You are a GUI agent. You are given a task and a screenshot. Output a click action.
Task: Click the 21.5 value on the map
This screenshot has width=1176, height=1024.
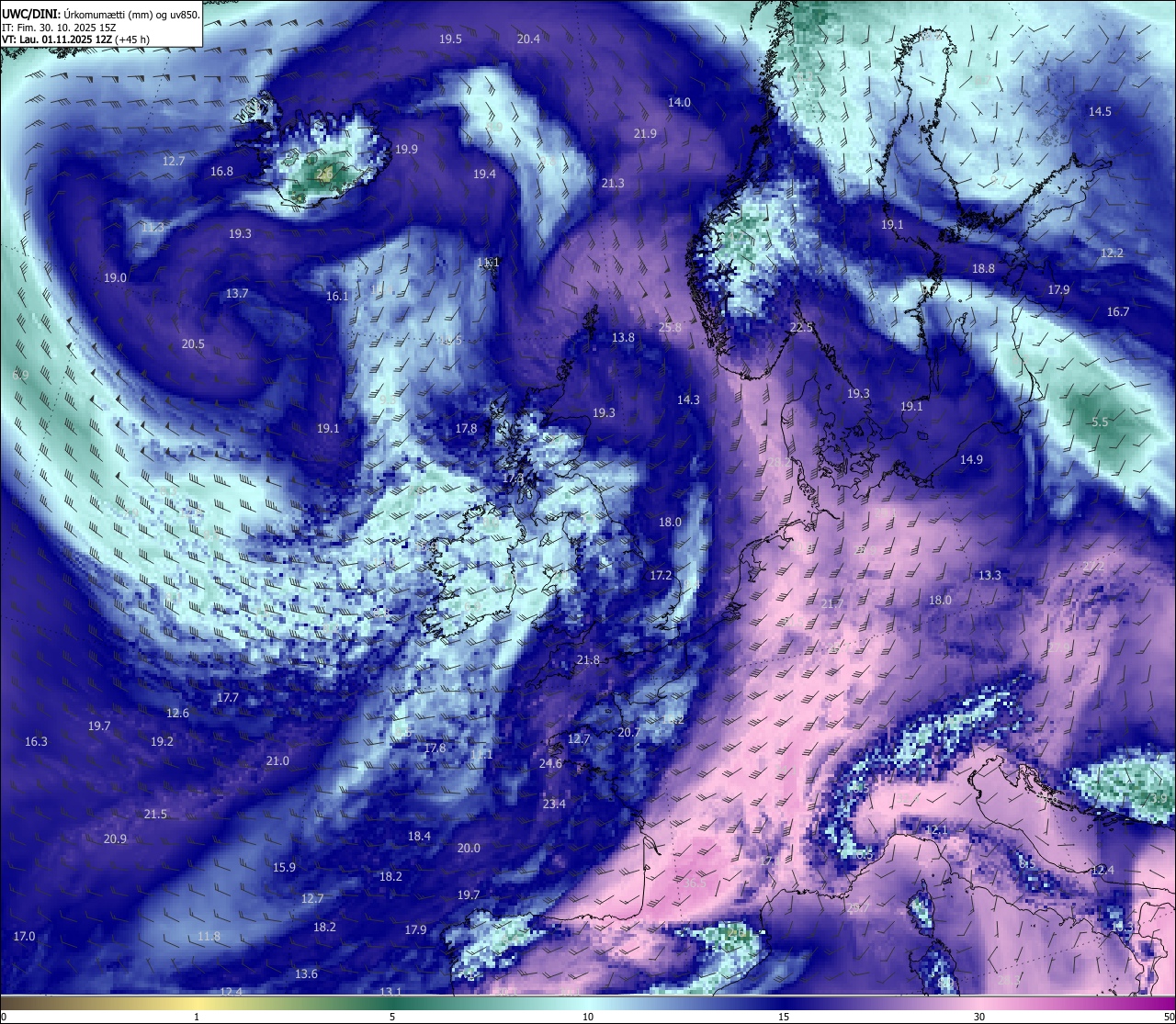(155, 815)
